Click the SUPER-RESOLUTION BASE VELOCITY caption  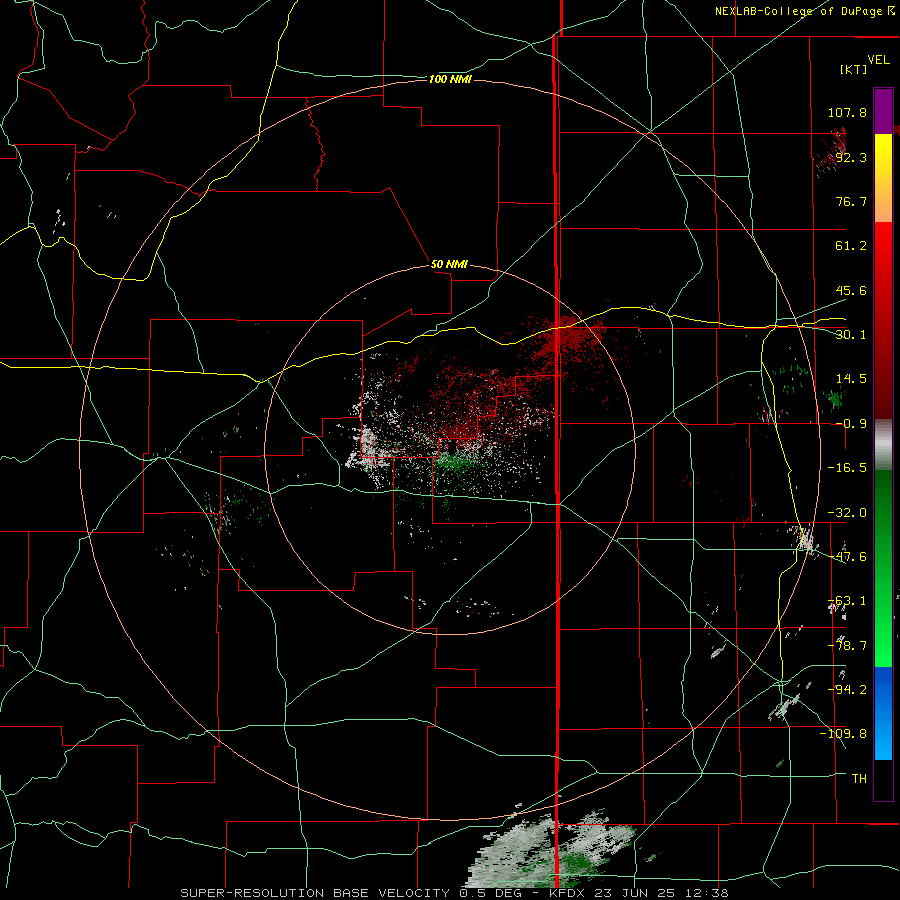[x=315, y=893]
